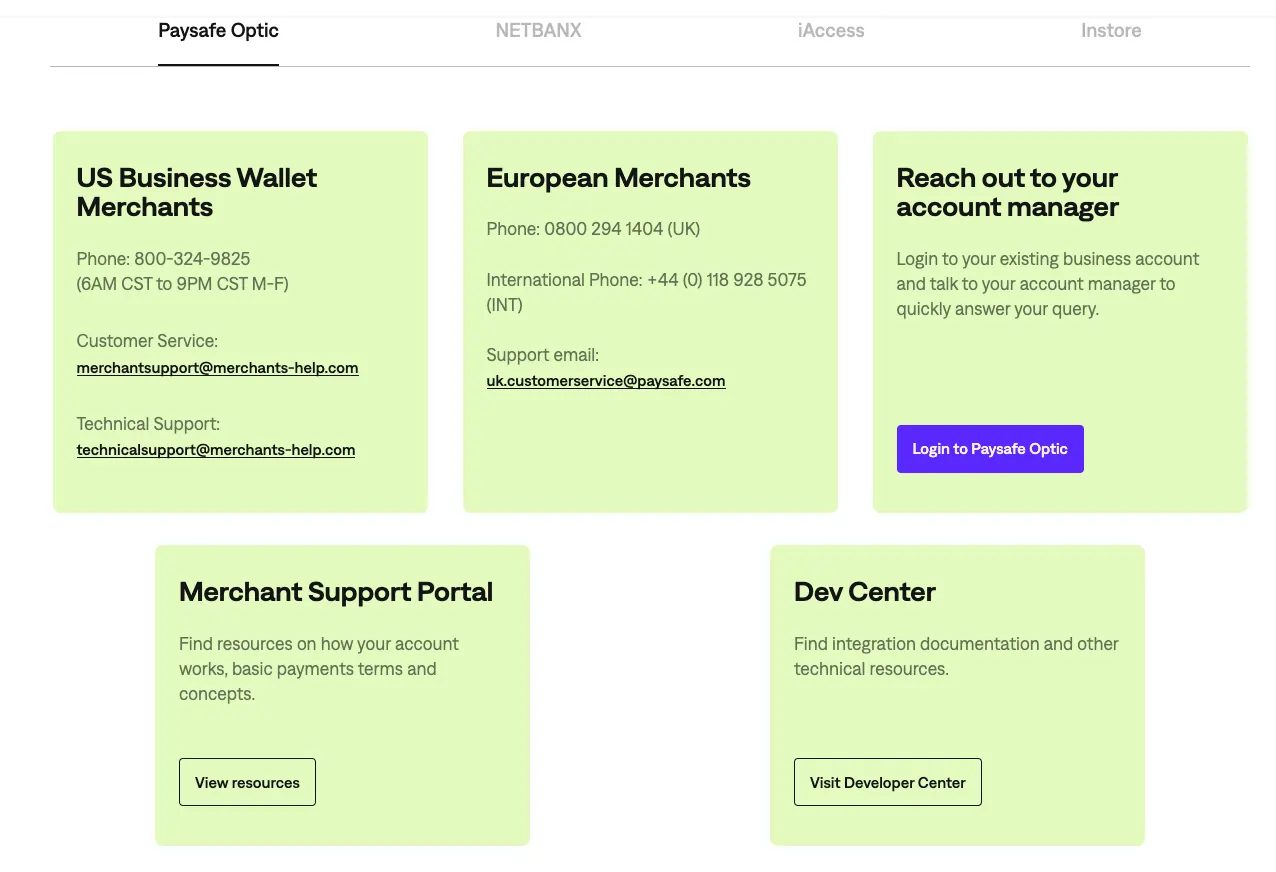Viewport: 1276px width, 872px height.
Task: Click uk.customerservice@paysafe.com email link
Action: (x=606, y=381)
